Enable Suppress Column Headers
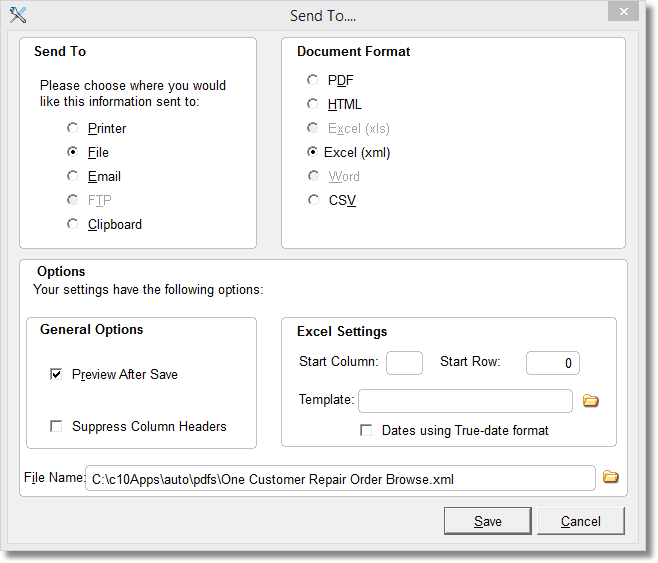Viewport: 658px width, 563px height. coord(57,426)
